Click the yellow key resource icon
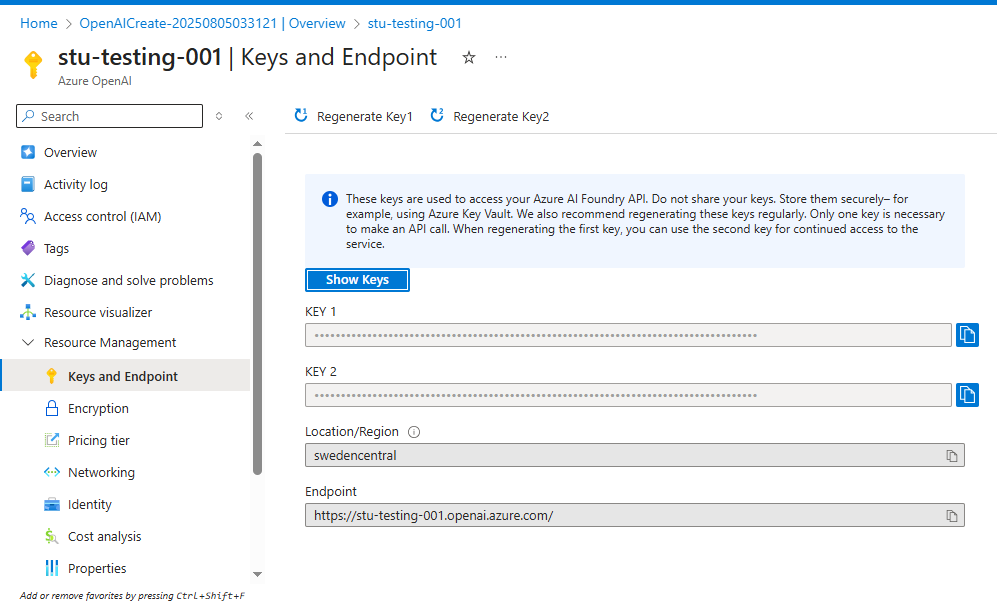This screenshot has height=605, width=997. coord(33,65)
